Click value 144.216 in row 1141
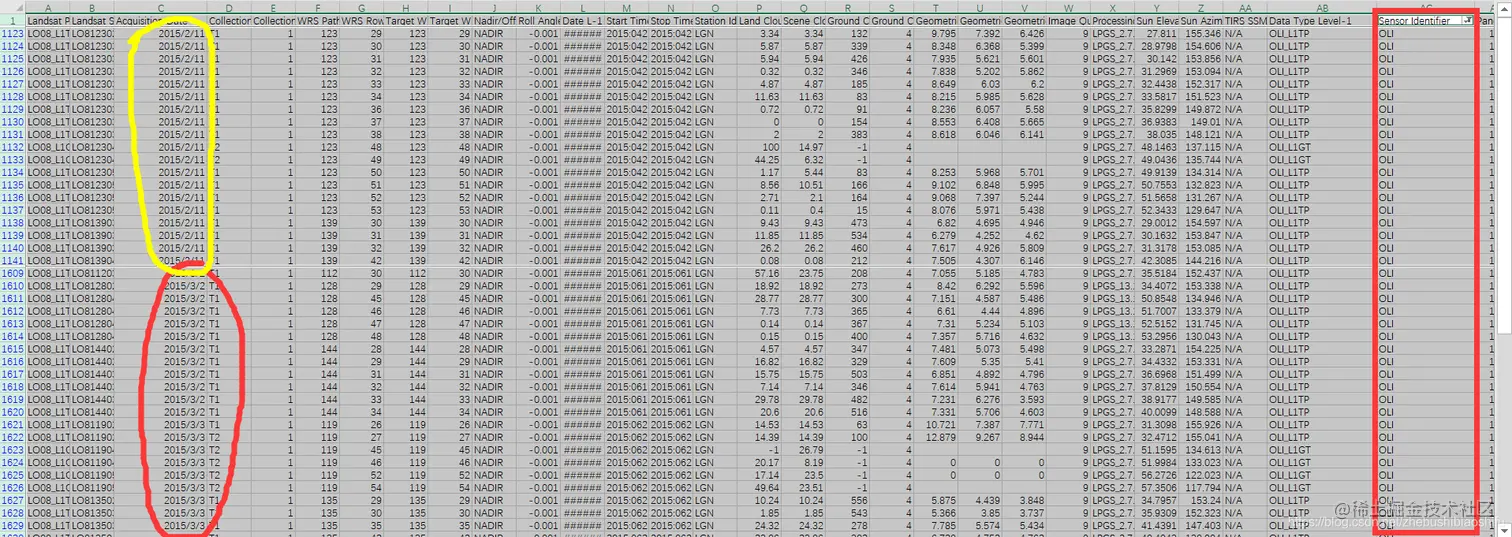The image size is (1512, 537). pyautogui.click(x=1202, y=260)
